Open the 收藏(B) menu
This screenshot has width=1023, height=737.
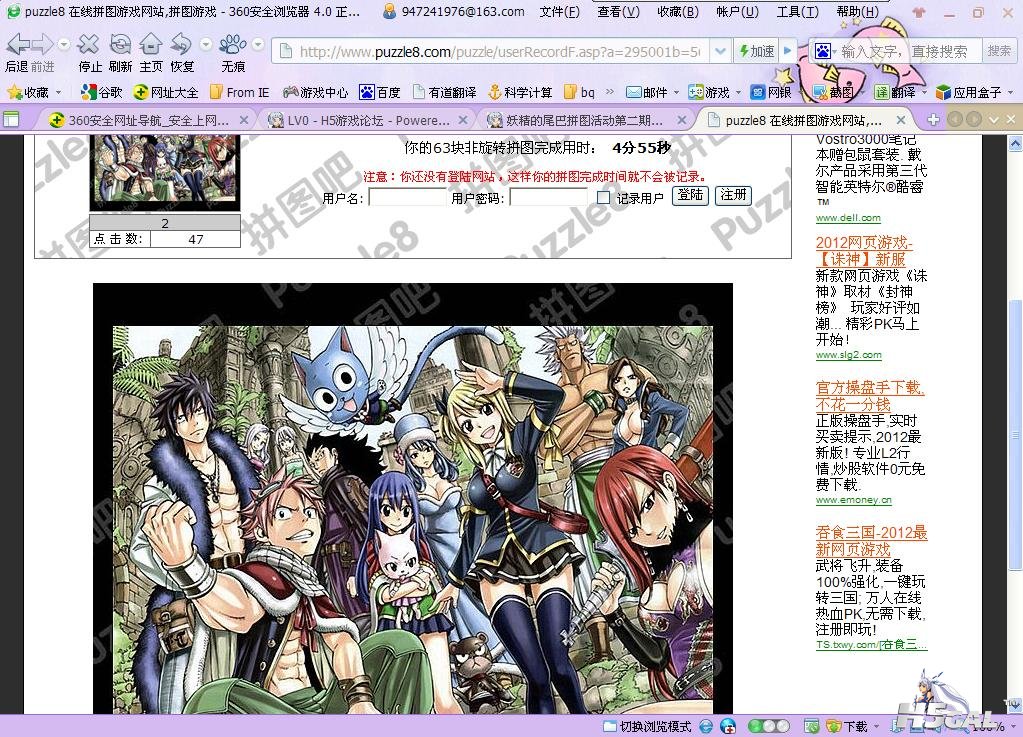pos(678,12)
